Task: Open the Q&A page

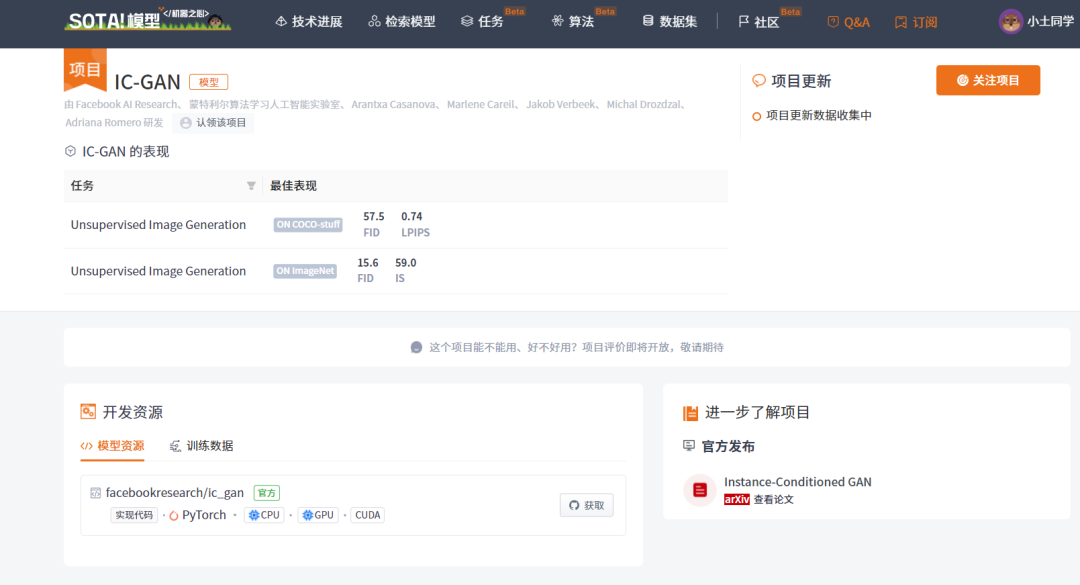Action: (x=849, y=22)
